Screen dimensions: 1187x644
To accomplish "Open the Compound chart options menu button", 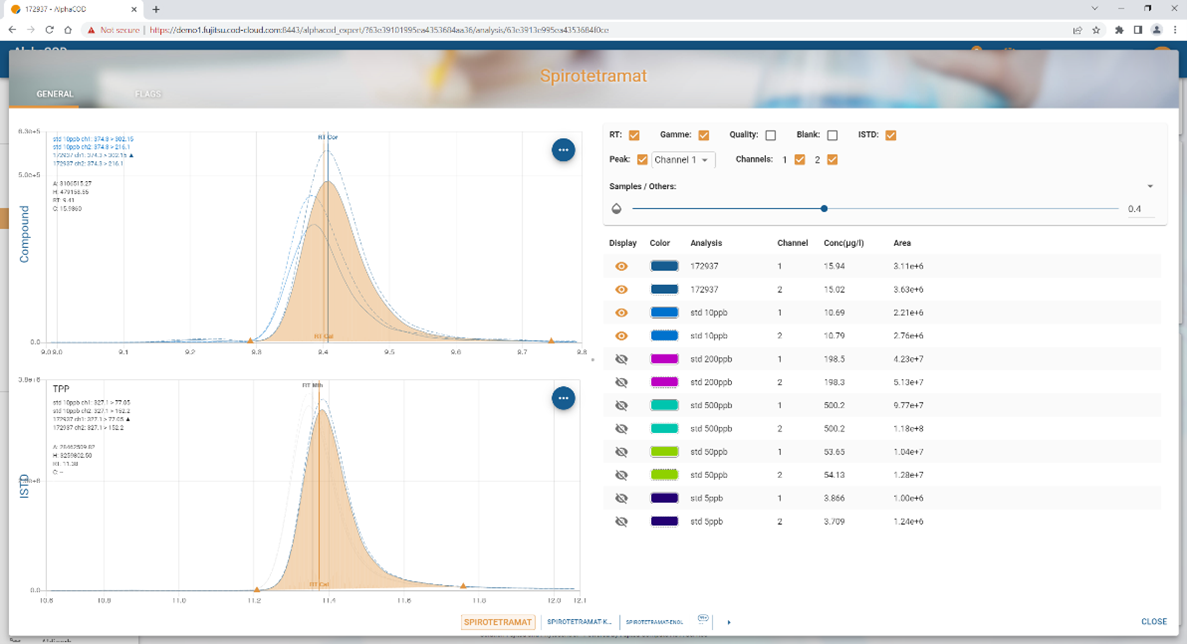I will [563, 150].
